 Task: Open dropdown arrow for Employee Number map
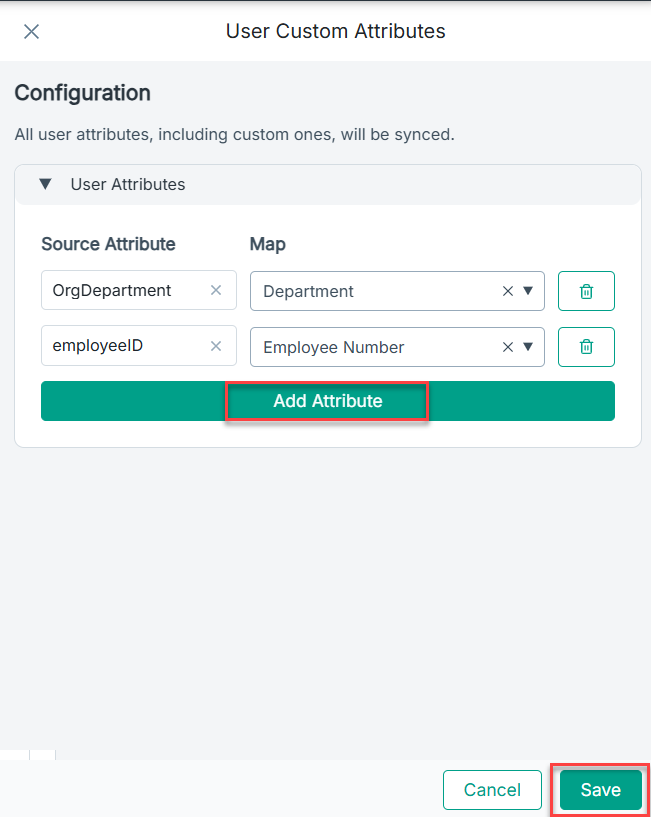coord(528,347)
